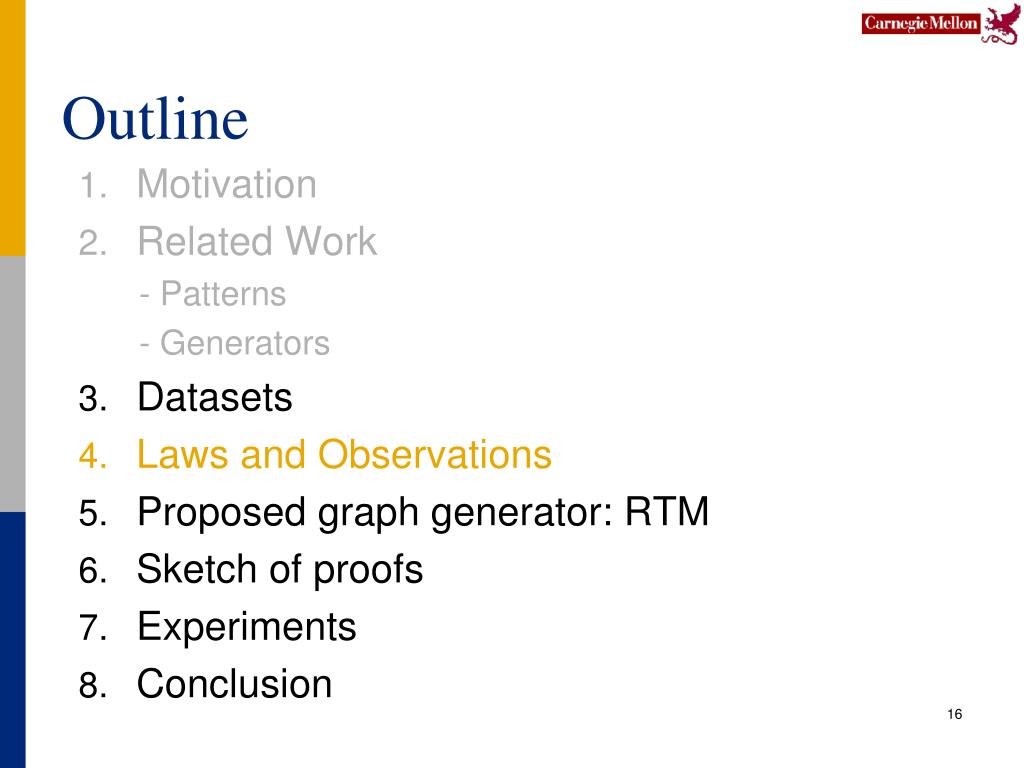1024x768 pixels.
Task: Click the list number 8 marker
Action: 93,686
